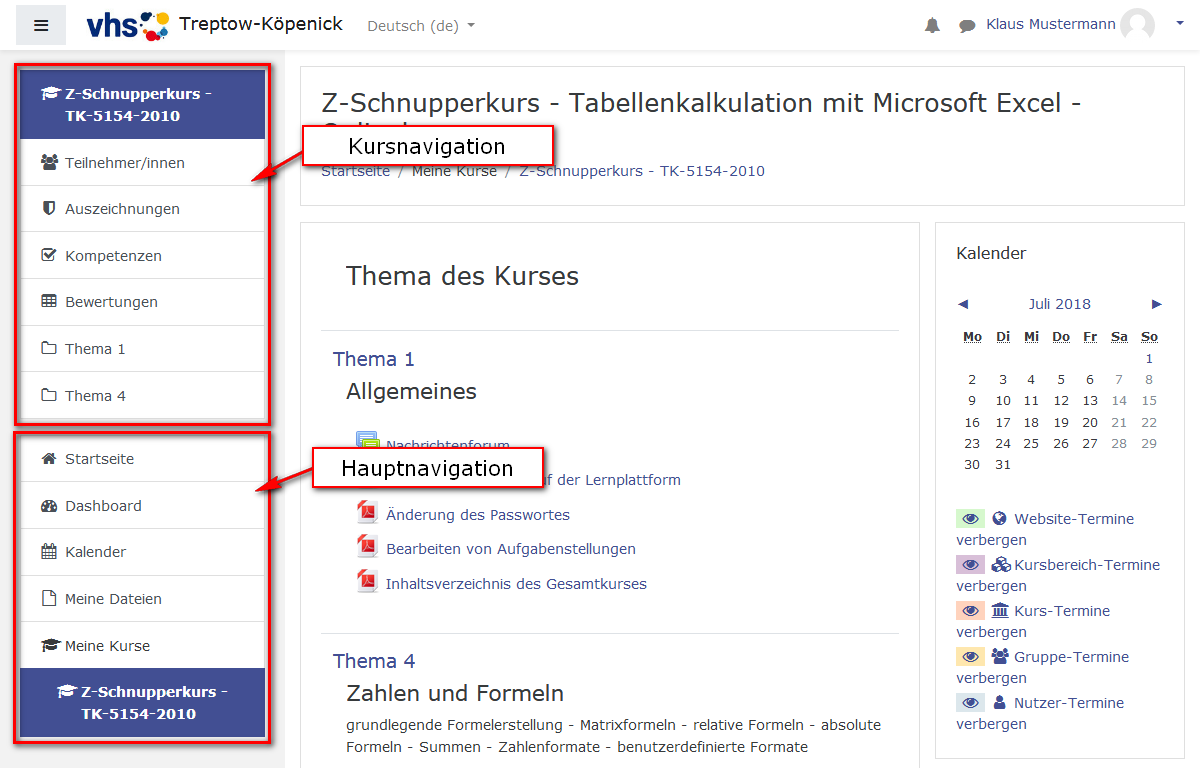Viewport: 1200px width, 768px height.
Task: Open Teilnehmer/innen in course navigation
Action: (142, 162)
